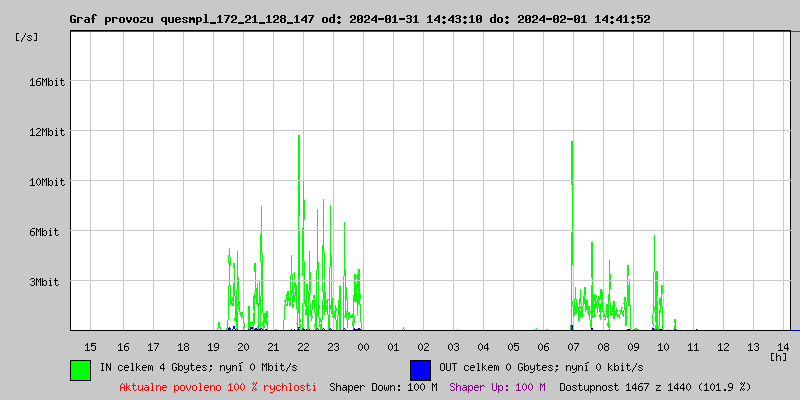The height and width of the screenshot is (400, 800).
Task: Click the graph title text at top
Action: pos(360,19)
